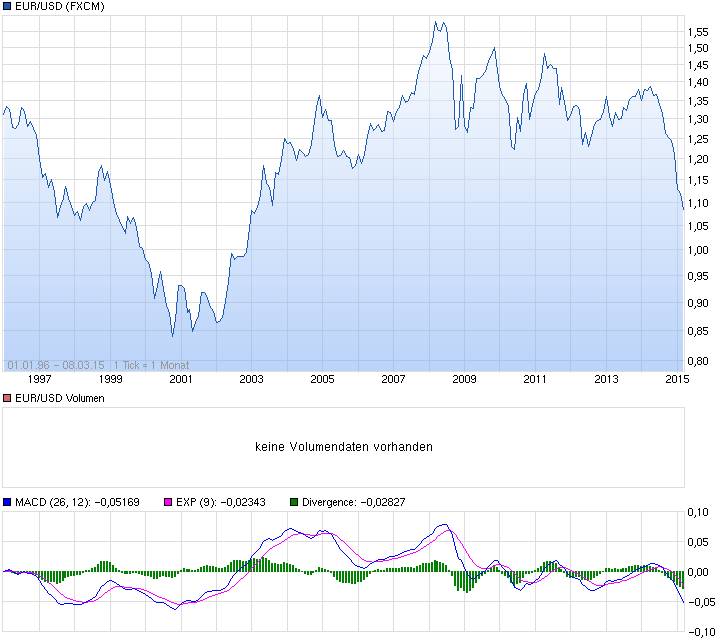Image resolution: width=726 pixels, height=640 pixels.
Task: Click the '1 Tick = 1 Monat' label
Action: coord(152,364)
